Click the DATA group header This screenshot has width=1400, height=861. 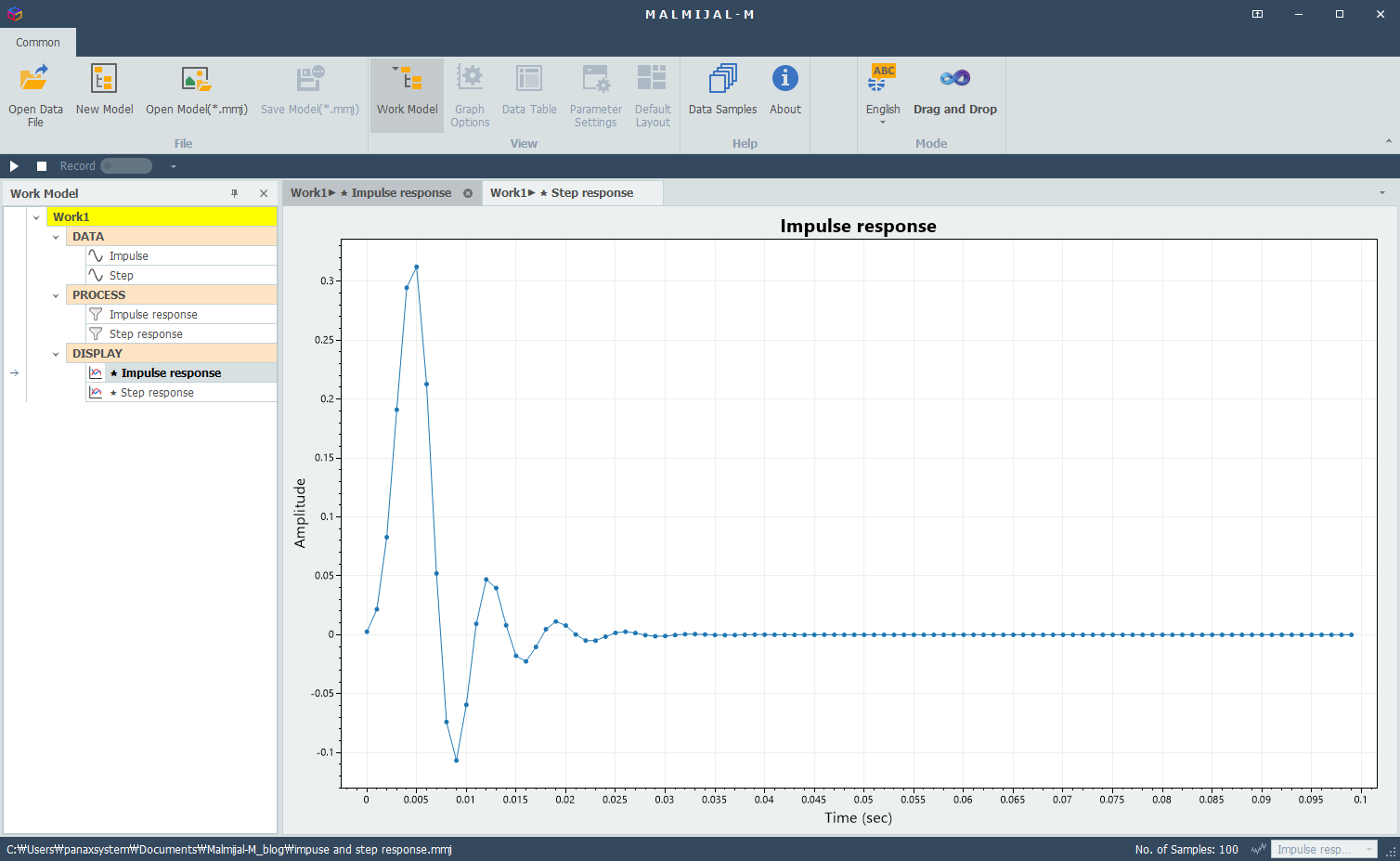tap(172, 236)
